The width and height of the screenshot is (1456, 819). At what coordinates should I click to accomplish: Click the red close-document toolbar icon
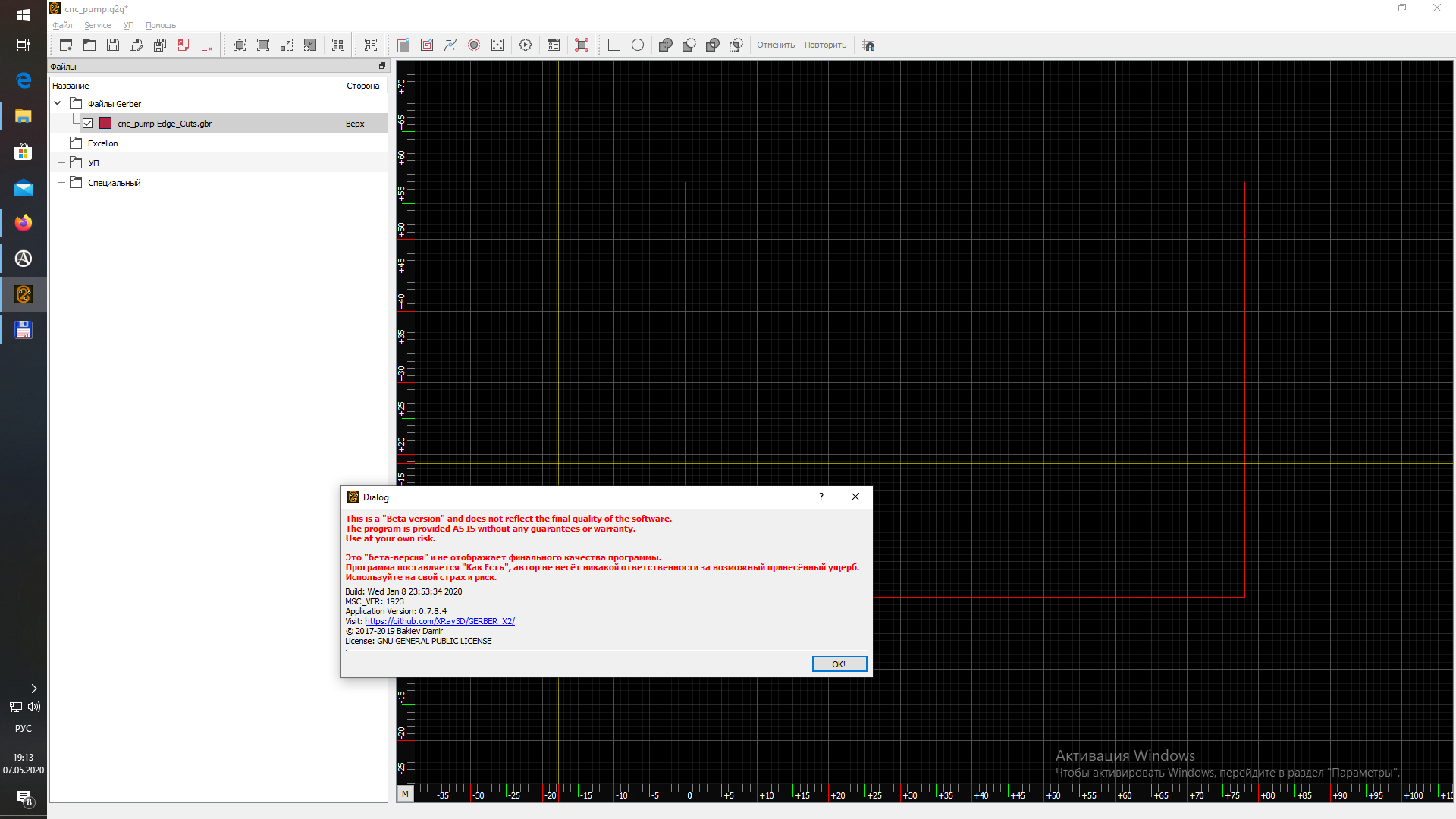207,45
